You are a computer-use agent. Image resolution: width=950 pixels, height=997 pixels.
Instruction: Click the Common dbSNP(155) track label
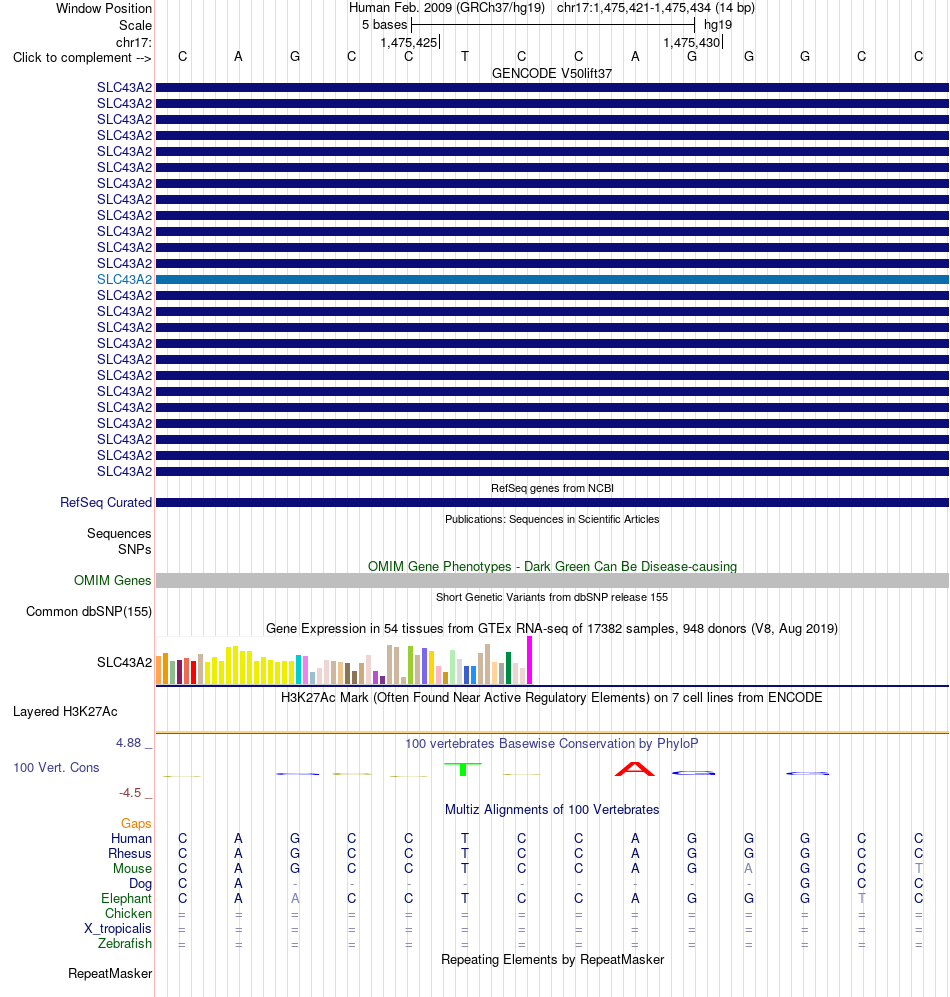pyautogui.click(x=89, y=612)
